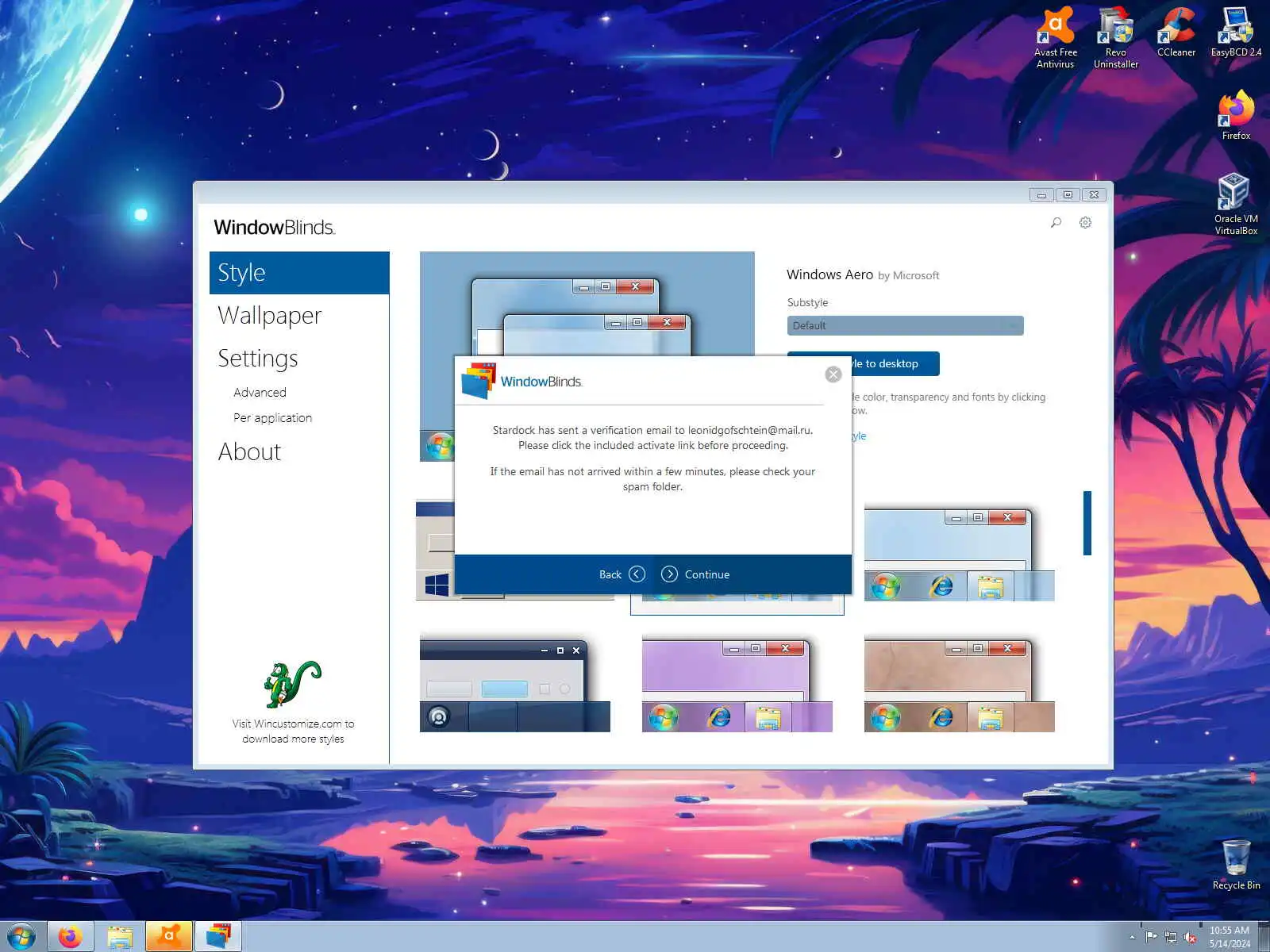Open the Settings section
The image size is (1270, 952).
tap(258, 359)
